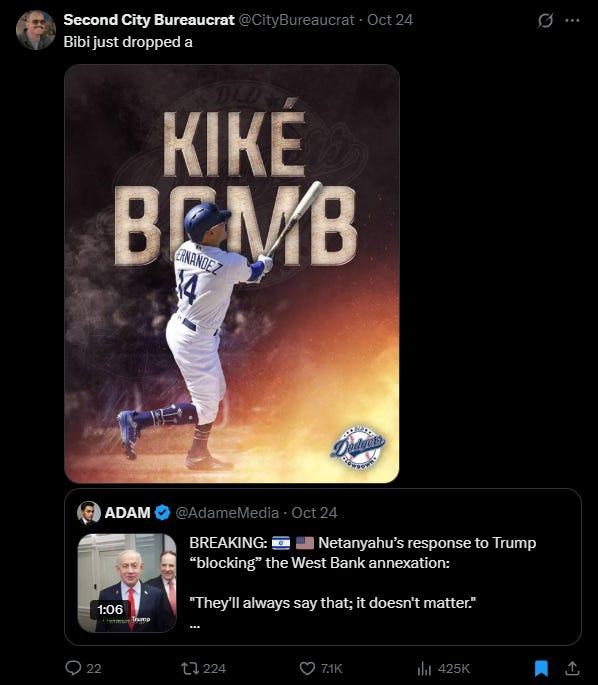Open the Kiké Bomb baseball image
Screen dimensions: 598x685
click(x=232, y=273)
